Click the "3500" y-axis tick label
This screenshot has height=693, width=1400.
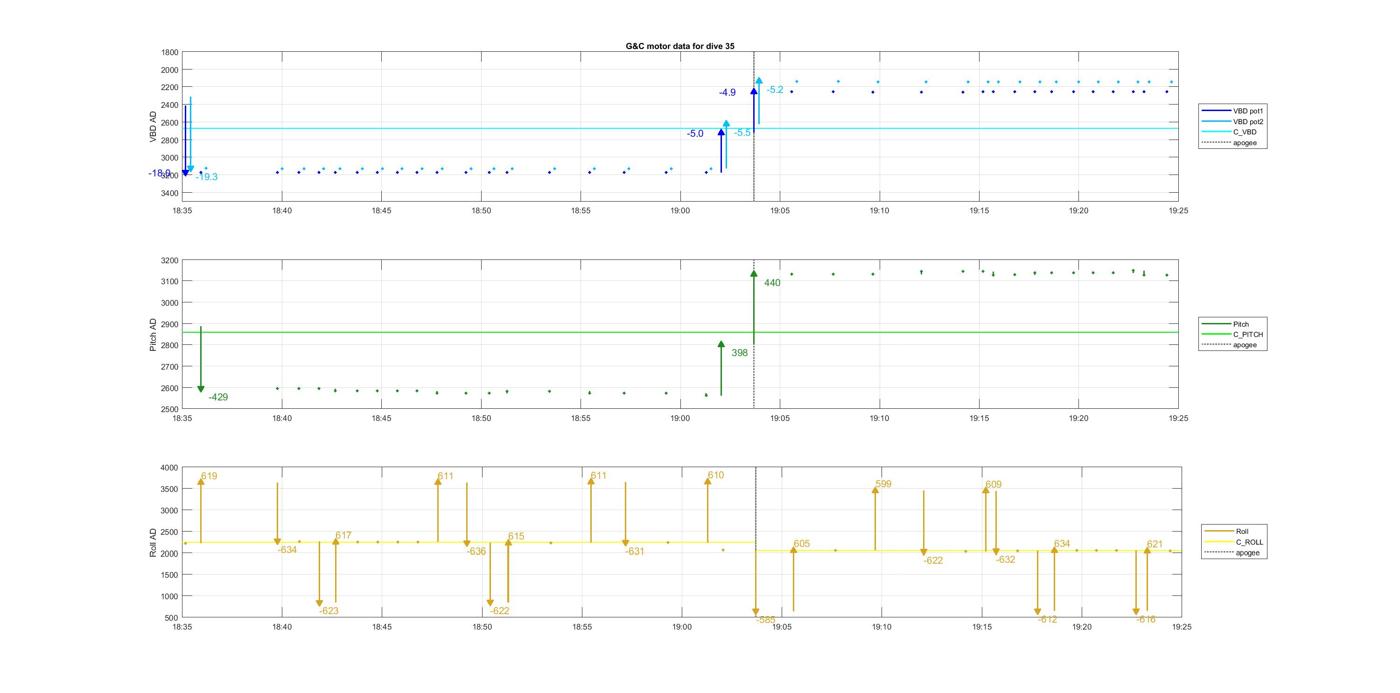(170, 489)
